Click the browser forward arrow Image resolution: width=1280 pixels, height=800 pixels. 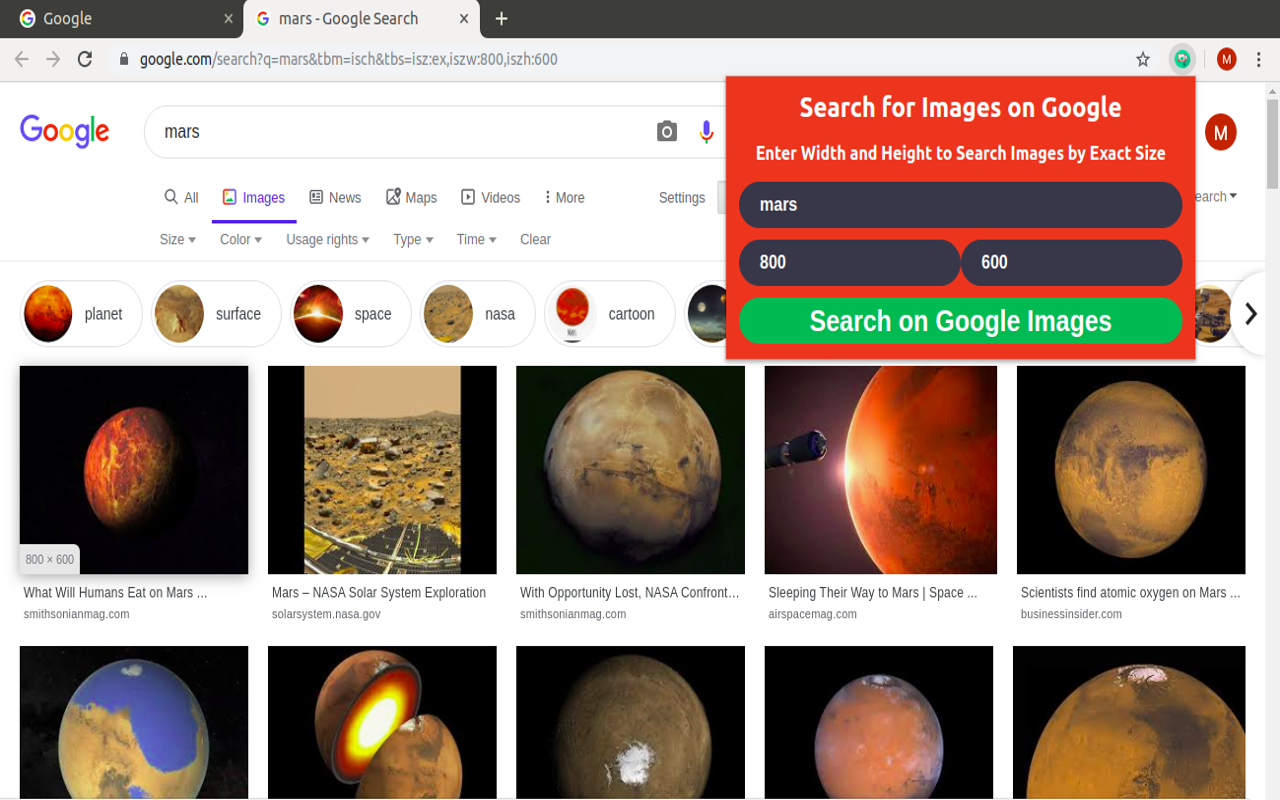point(53,59)
